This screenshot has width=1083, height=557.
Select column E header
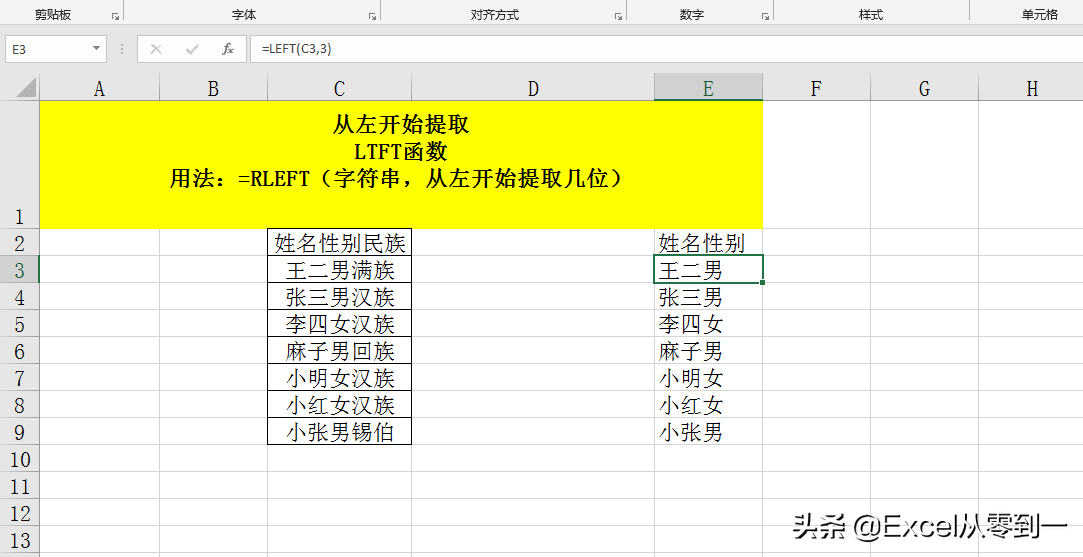(x=709, y=88)
